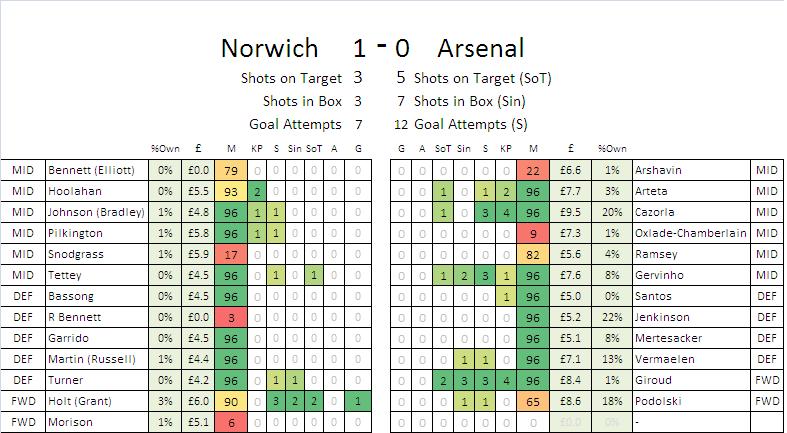
Task: Click Arshavin's minutes cell showing 22
Action: coord(532,170)
